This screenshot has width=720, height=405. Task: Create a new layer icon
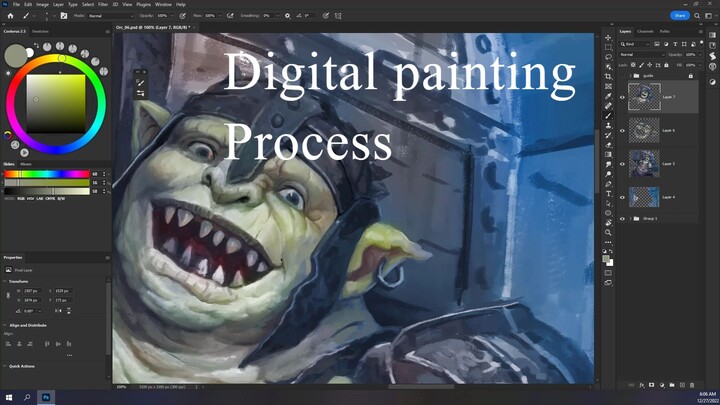click(682, 385)
